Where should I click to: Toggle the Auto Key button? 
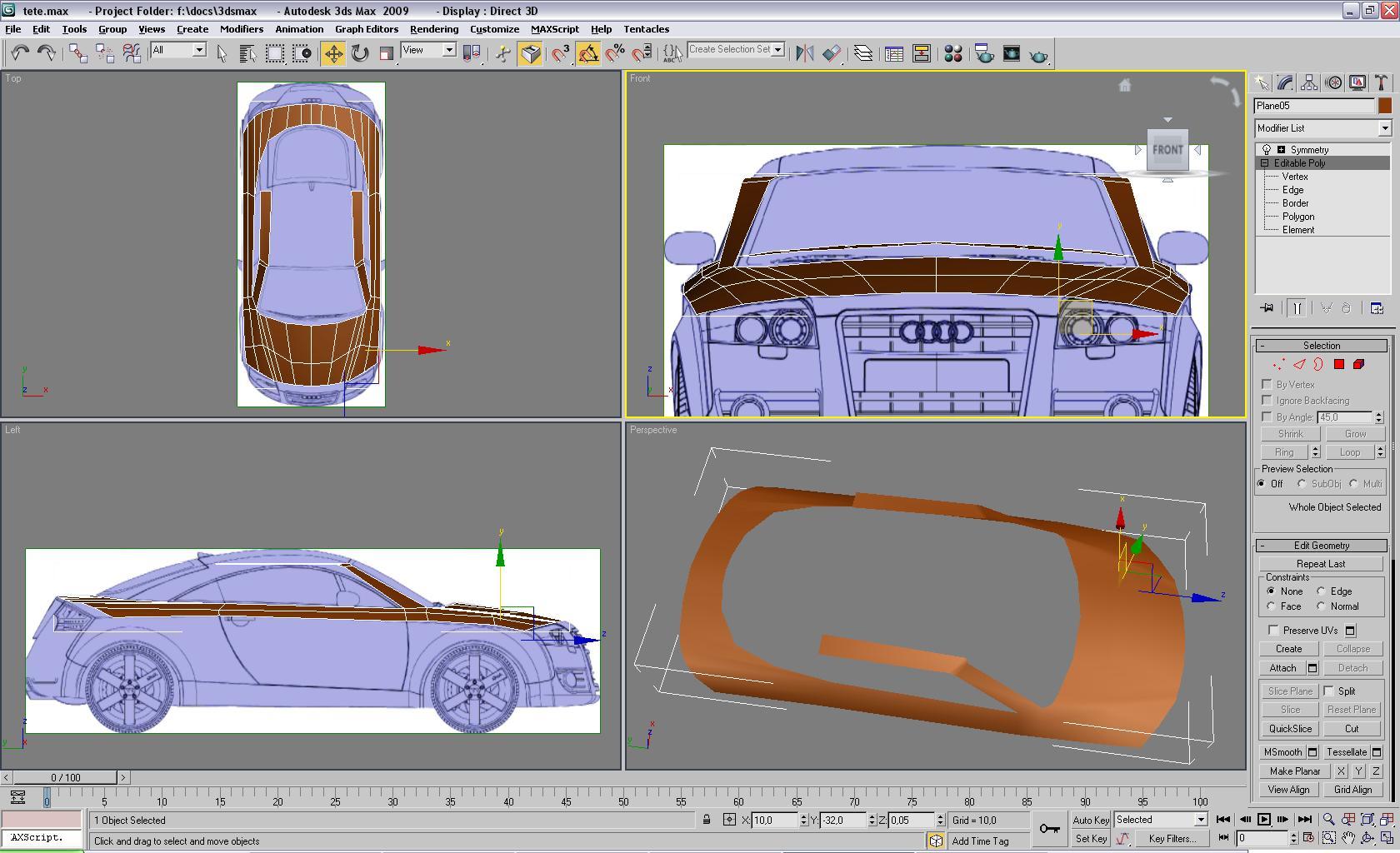pos(1091,821)
